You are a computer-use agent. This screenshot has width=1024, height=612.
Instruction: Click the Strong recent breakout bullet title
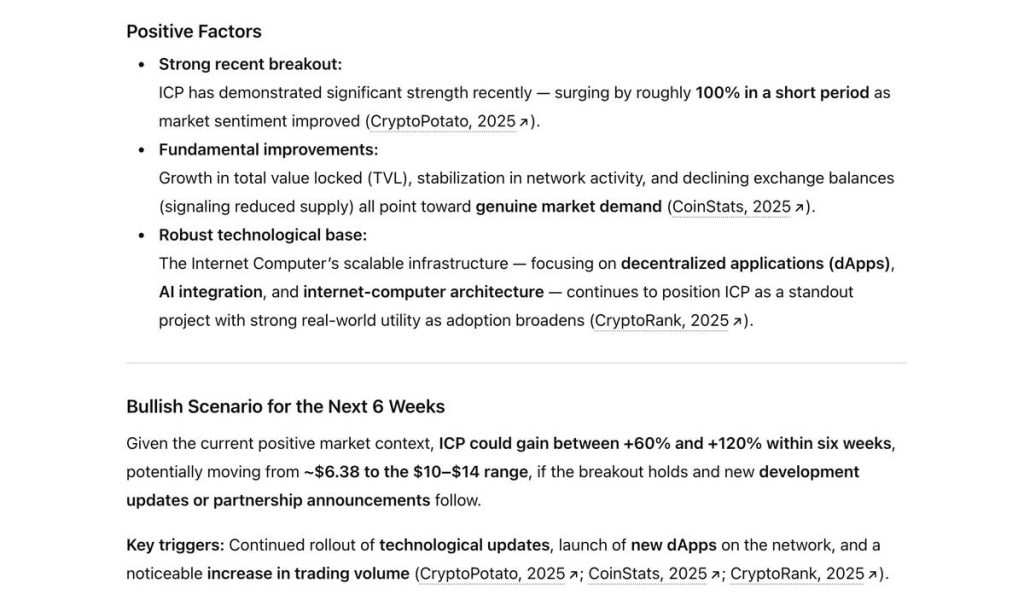tap(250, 64)
